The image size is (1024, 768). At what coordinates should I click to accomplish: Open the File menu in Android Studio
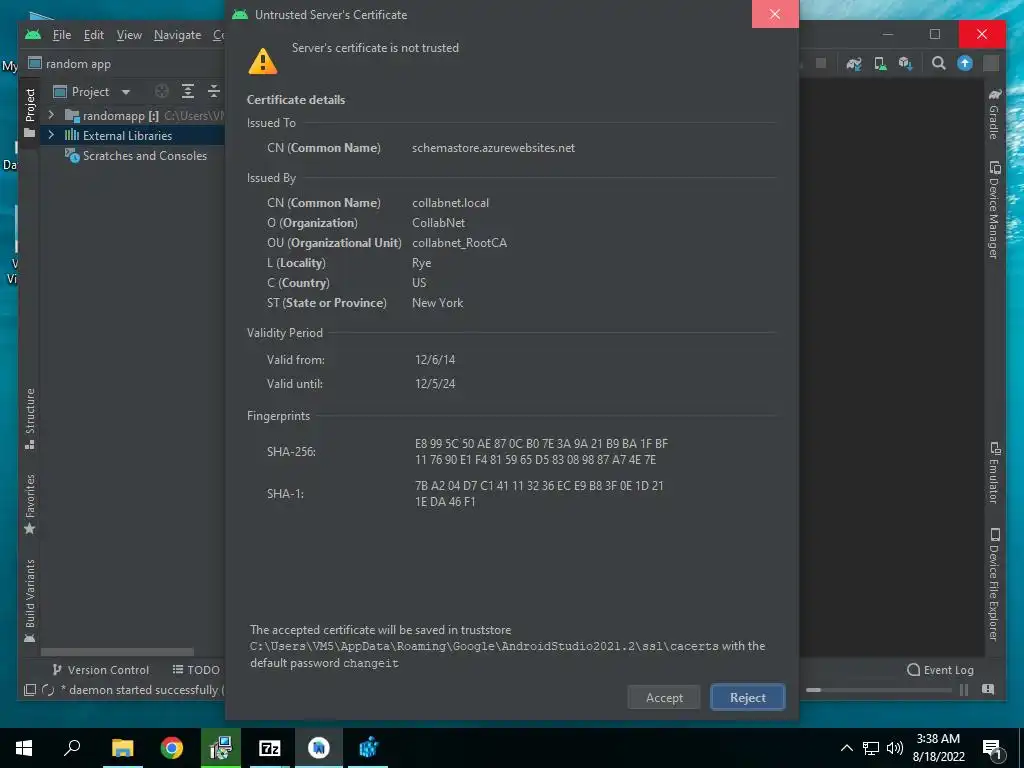[x=62, y=35]
